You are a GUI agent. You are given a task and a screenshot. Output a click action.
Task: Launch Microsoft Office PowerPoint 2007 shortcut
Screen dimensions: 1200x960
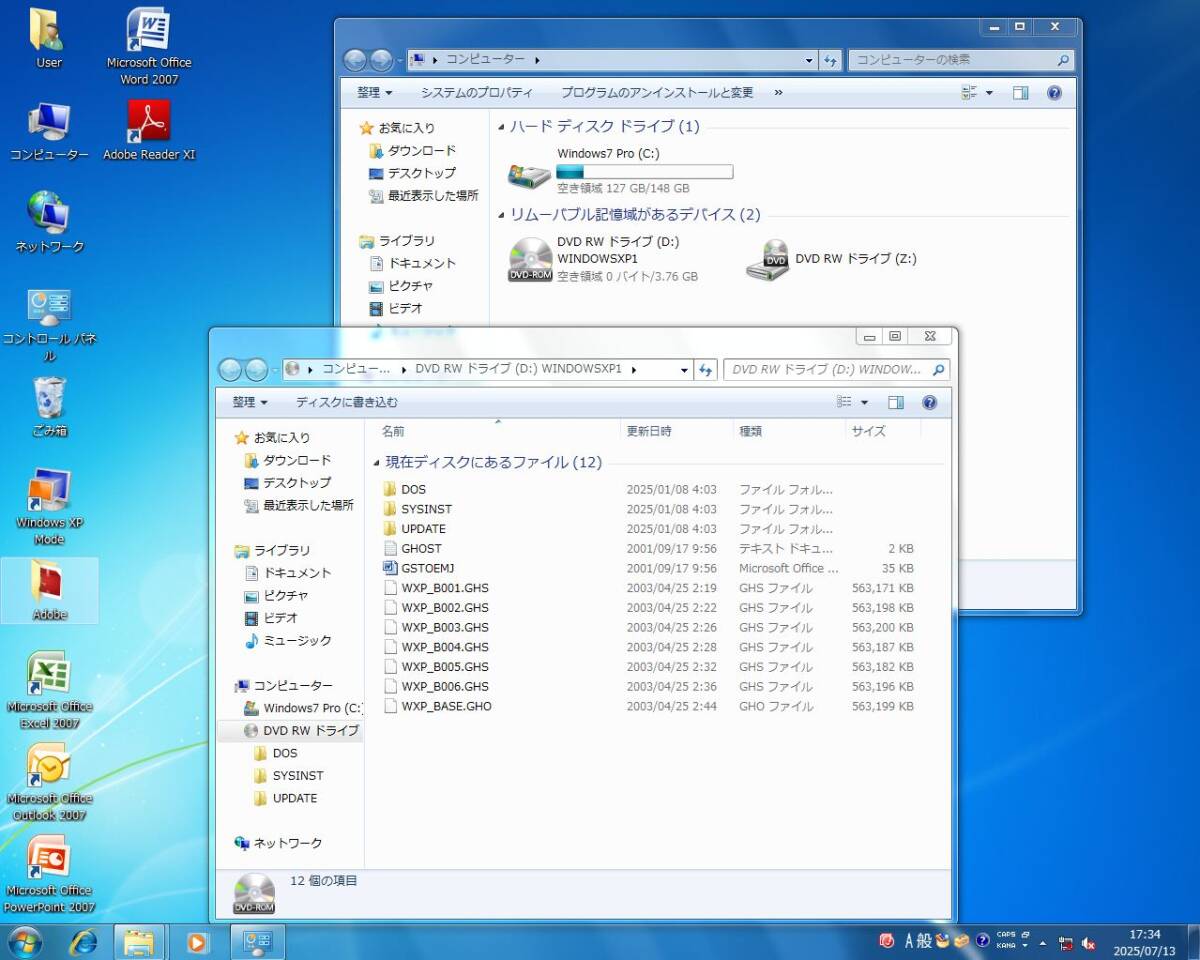[x=49, y=874]
